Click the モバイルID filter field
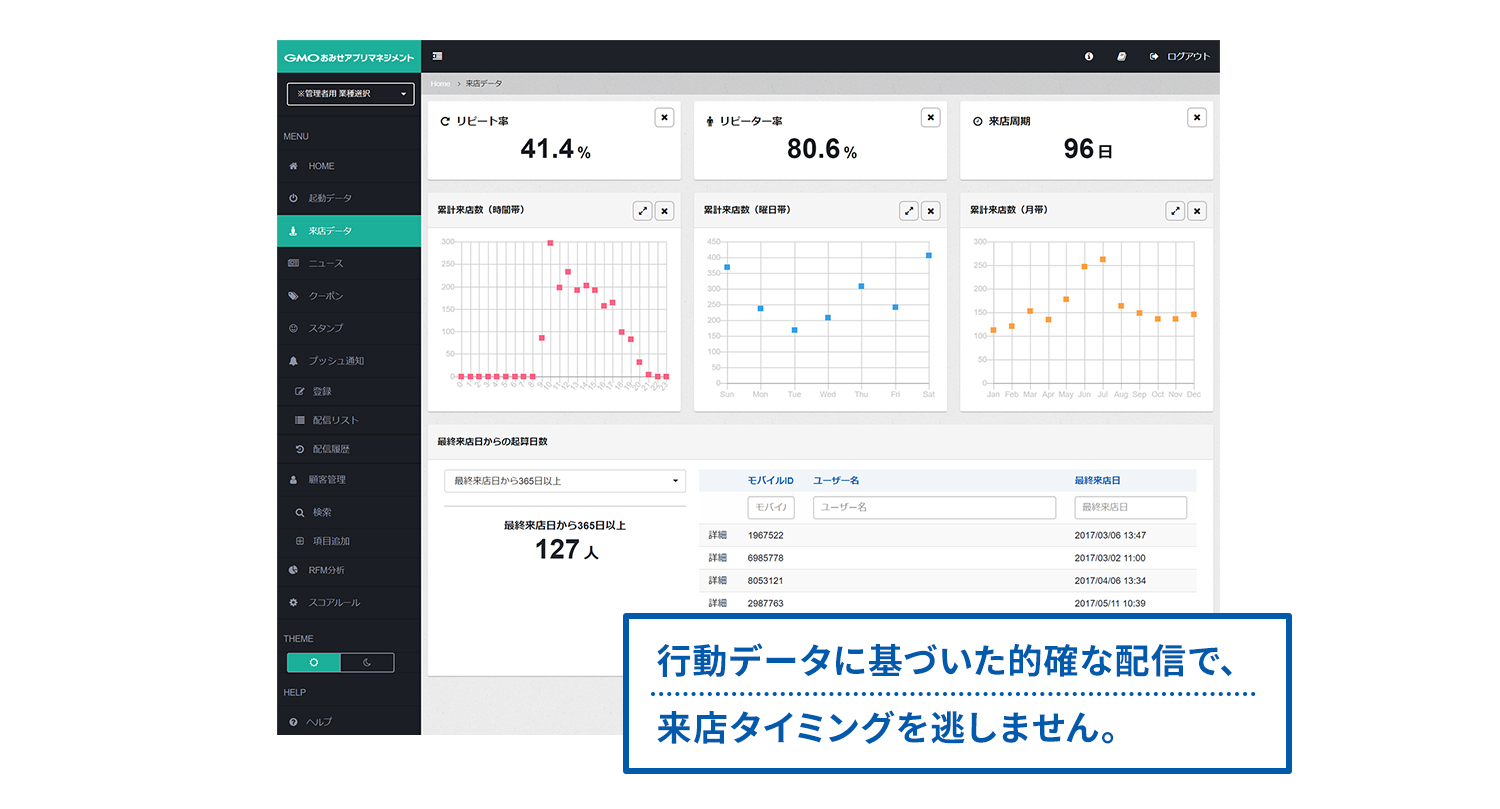This screenshot has height=809, width=1500. tap(771, 507)
